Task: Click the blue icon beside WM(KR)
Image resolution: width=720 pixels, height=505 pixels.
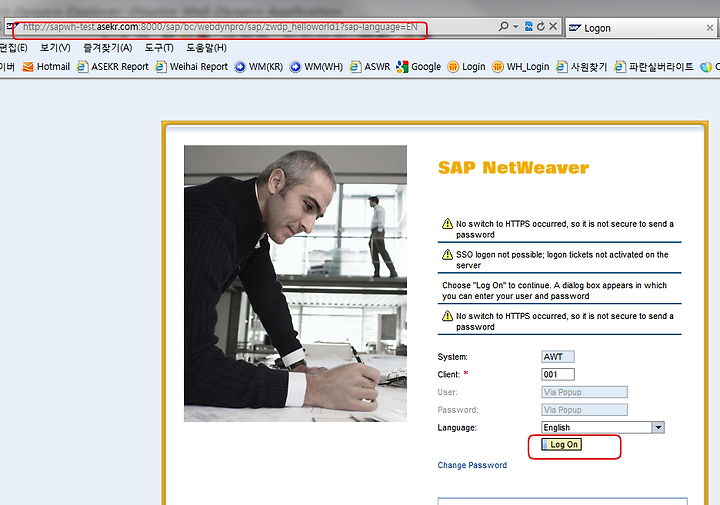Action: [x=240, y=67]
